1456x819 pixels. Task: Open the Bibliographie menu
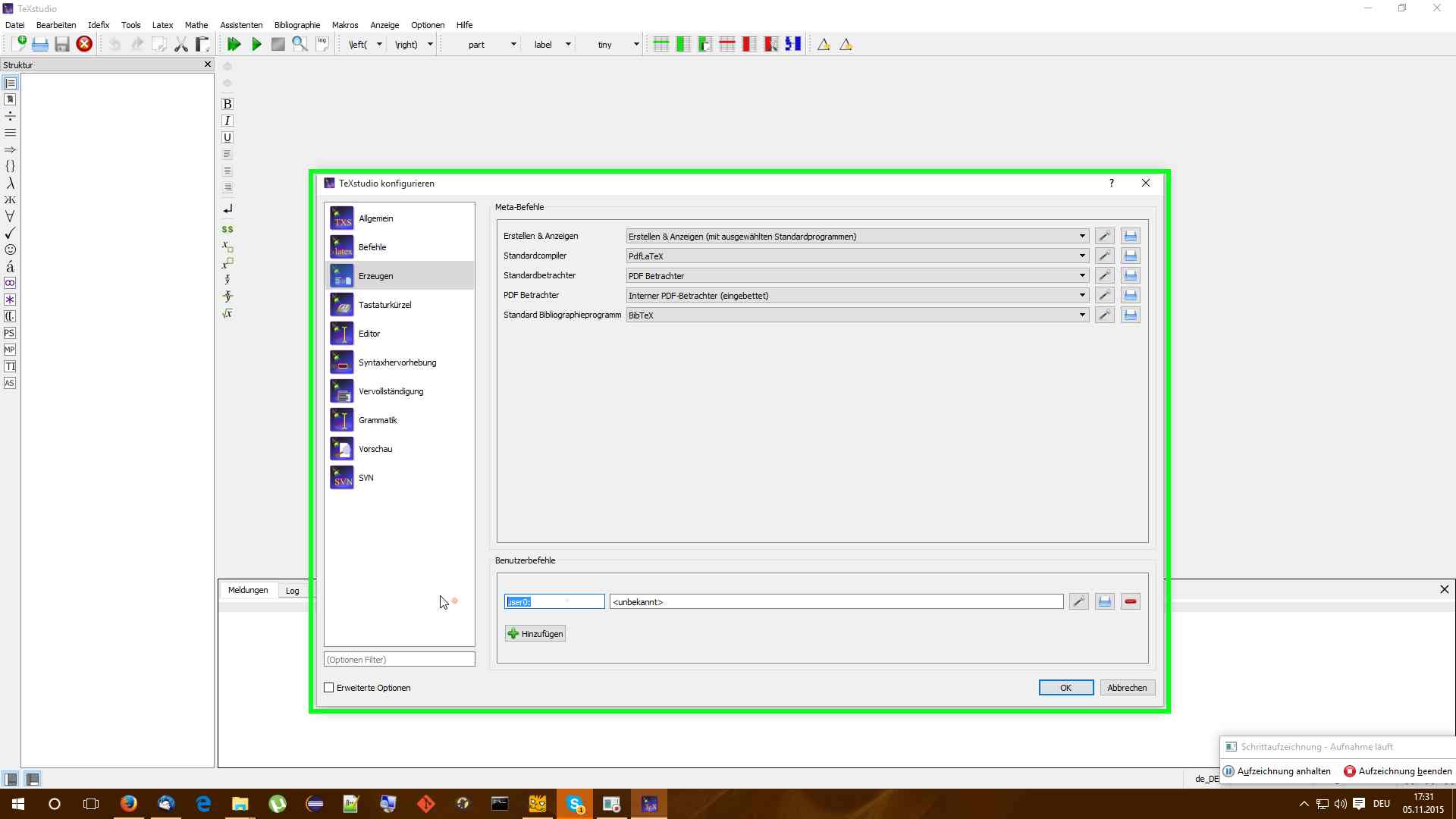tap(297, 25)
